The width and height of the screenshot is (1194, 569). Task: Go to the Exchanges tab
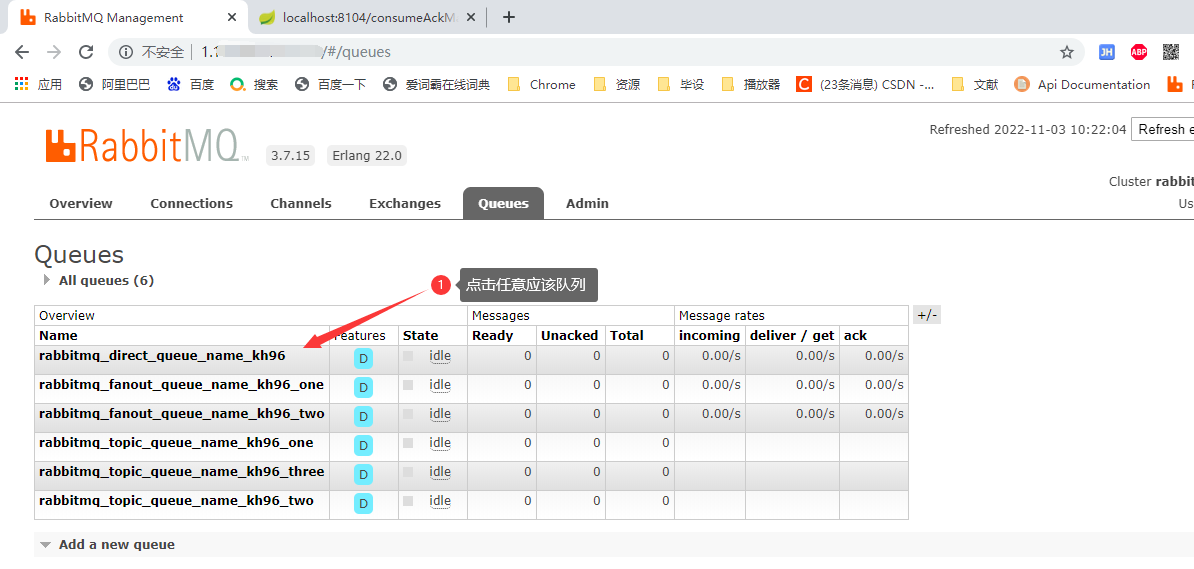click(x=404, y=203)
